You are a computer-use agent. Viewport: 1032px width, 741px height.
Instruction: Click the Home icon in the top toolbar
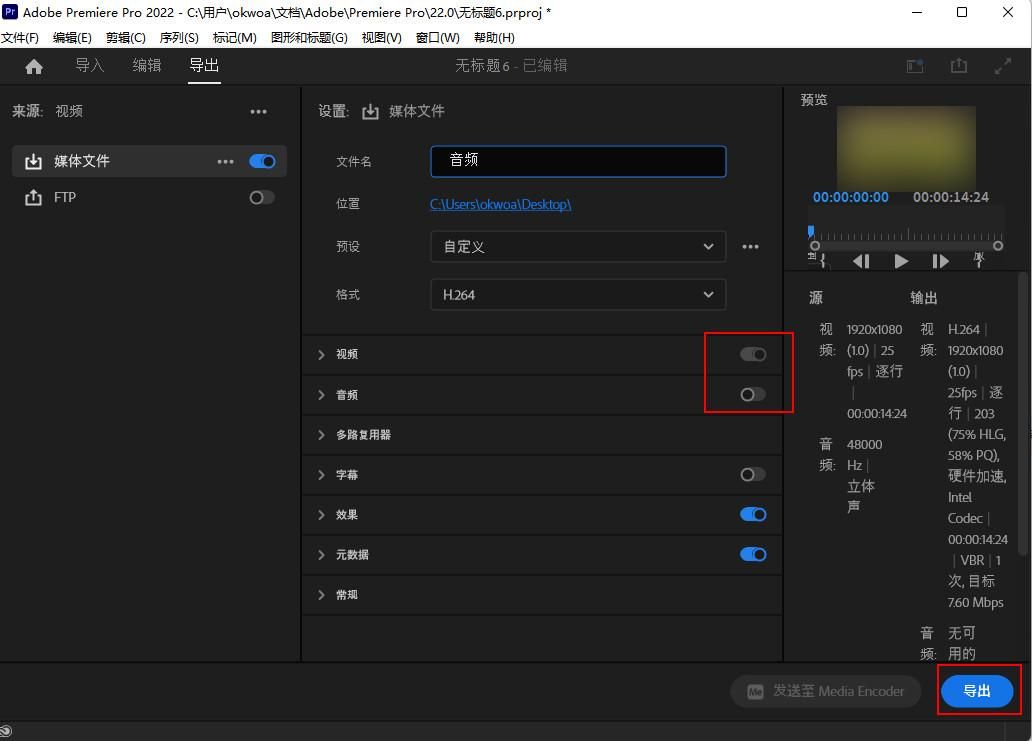[34, 65]
